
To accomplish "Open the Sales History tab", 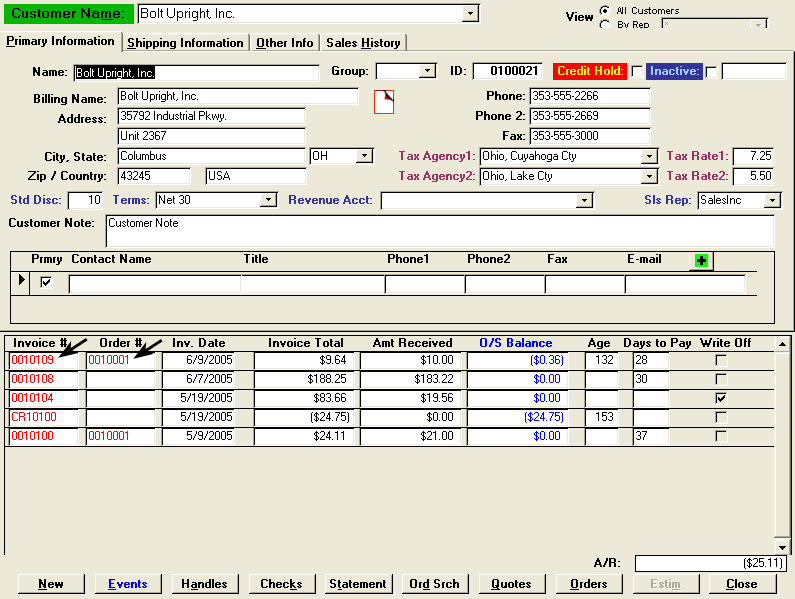I will pyautogui.click(x=363, y=43).
